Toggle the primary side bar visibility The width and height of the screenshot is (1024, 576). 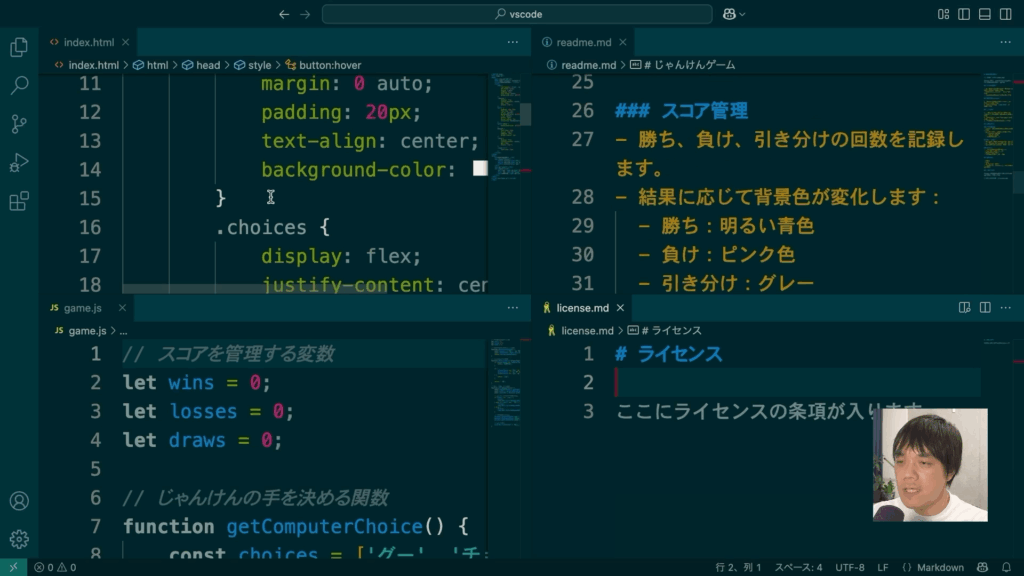tap(964, 14)
